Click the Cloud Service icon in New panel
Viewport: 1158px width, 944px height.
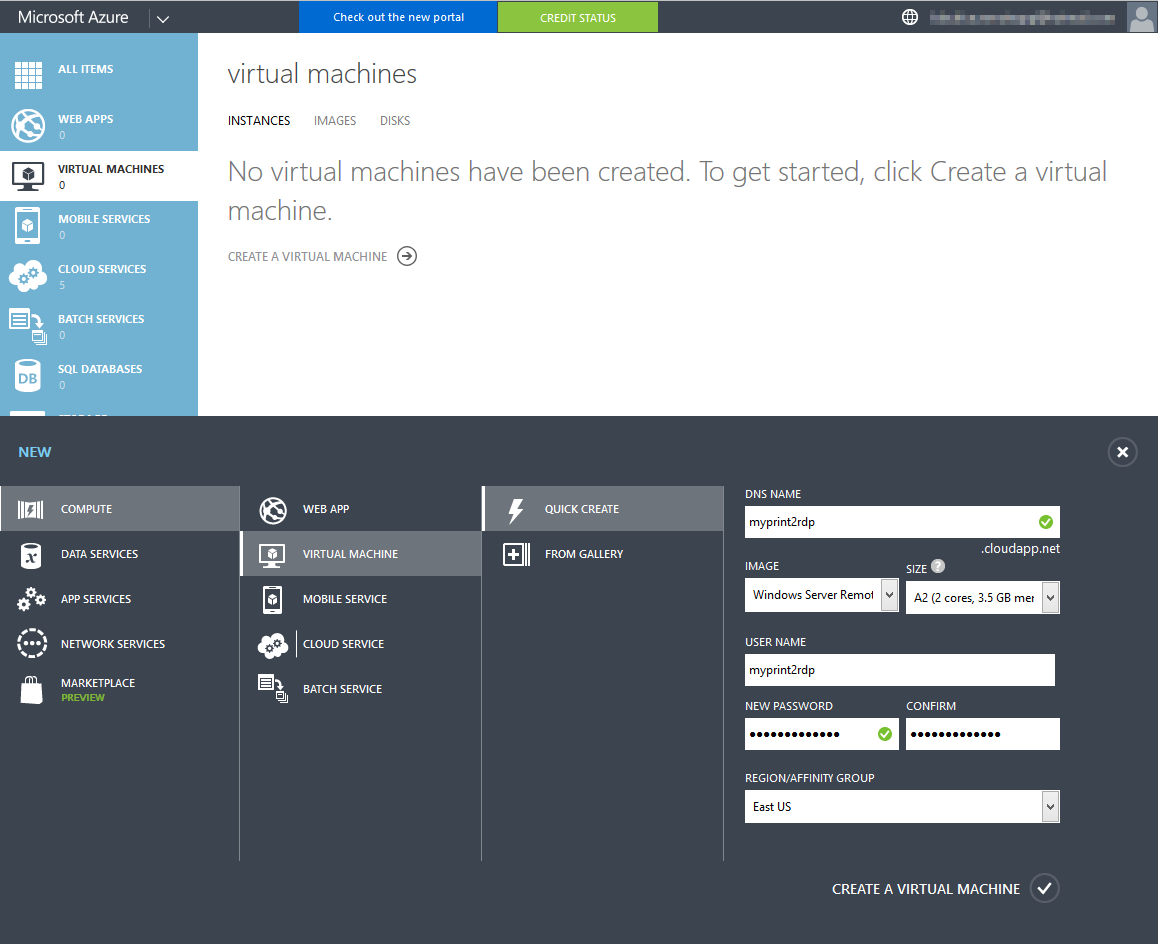273,645
